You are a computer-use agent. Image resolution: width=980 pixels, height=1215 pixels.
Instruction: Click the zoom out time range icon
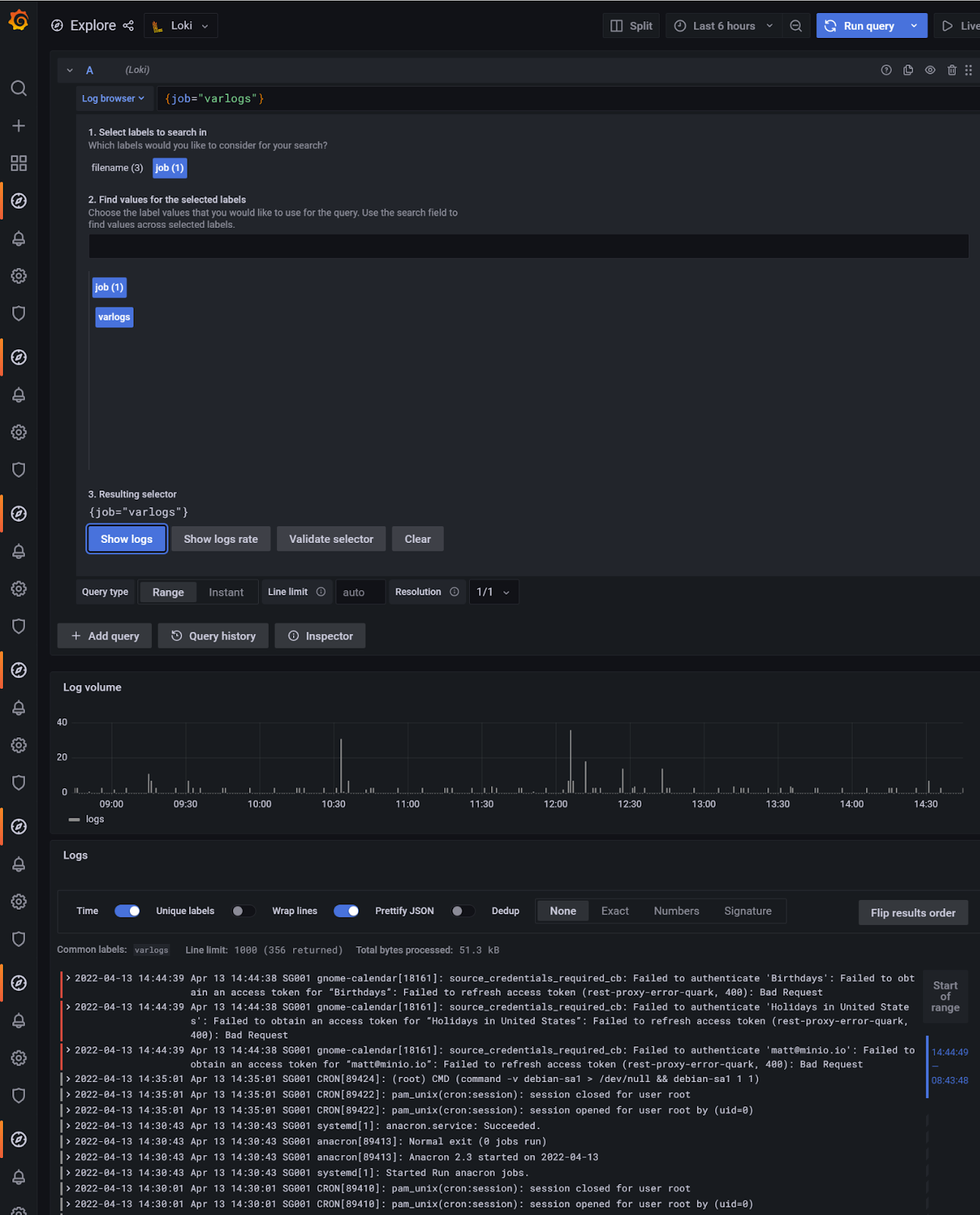click(796, 26)
